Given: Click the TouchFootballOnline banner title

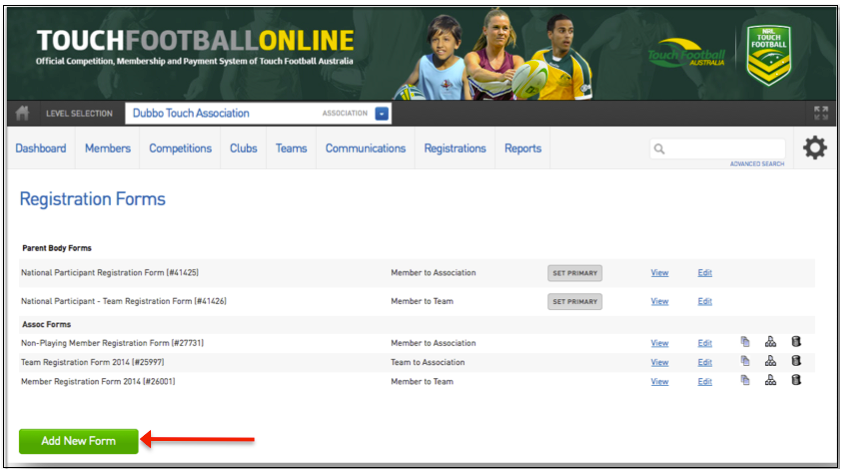Looking at the screenshot, I should click(195, 41).
